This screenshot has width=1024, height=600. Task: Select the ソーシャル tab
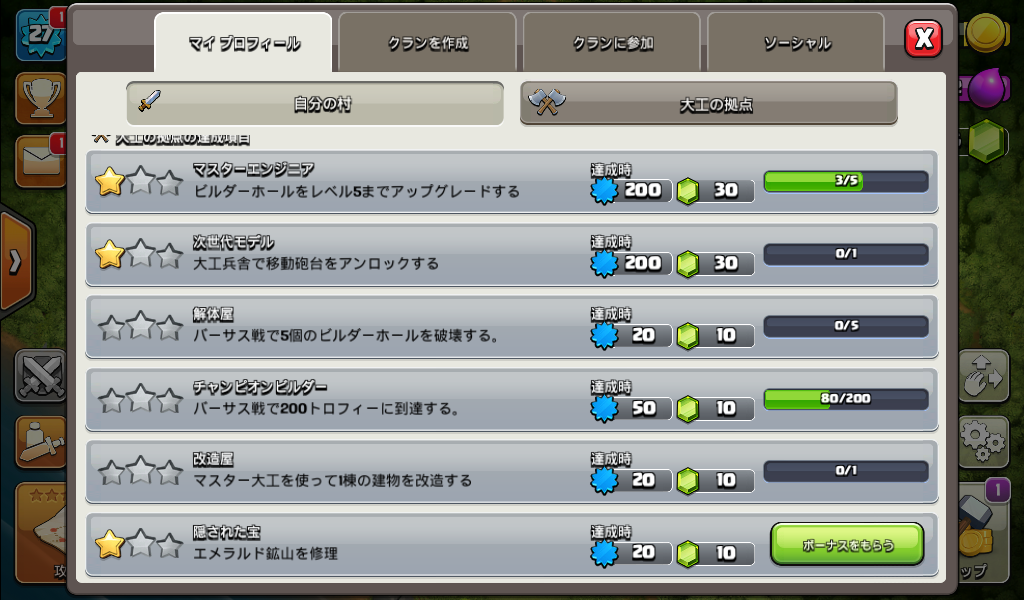point(796,43)
